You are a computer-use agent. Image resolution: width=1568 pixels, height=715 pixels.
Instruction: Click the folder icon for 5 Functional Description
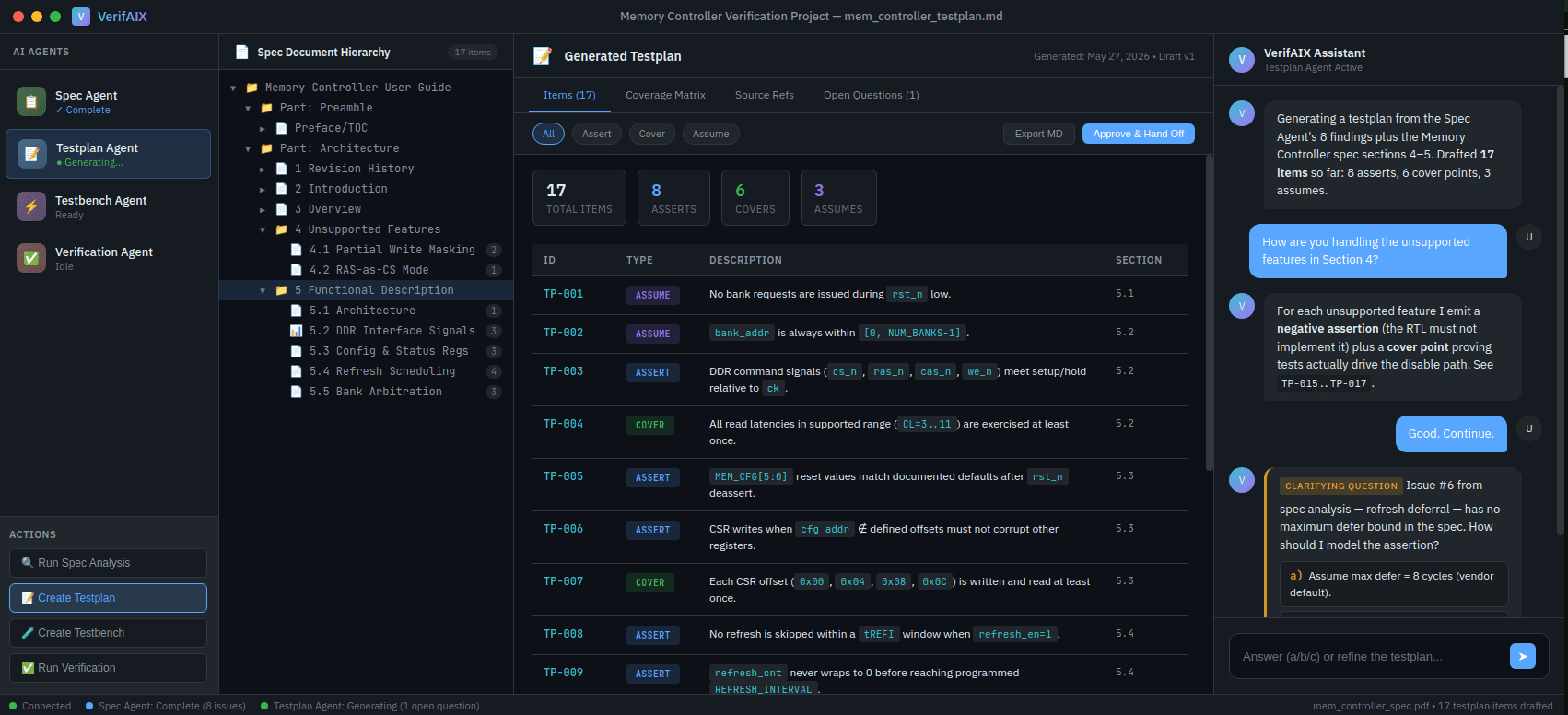tap(281, 290)
